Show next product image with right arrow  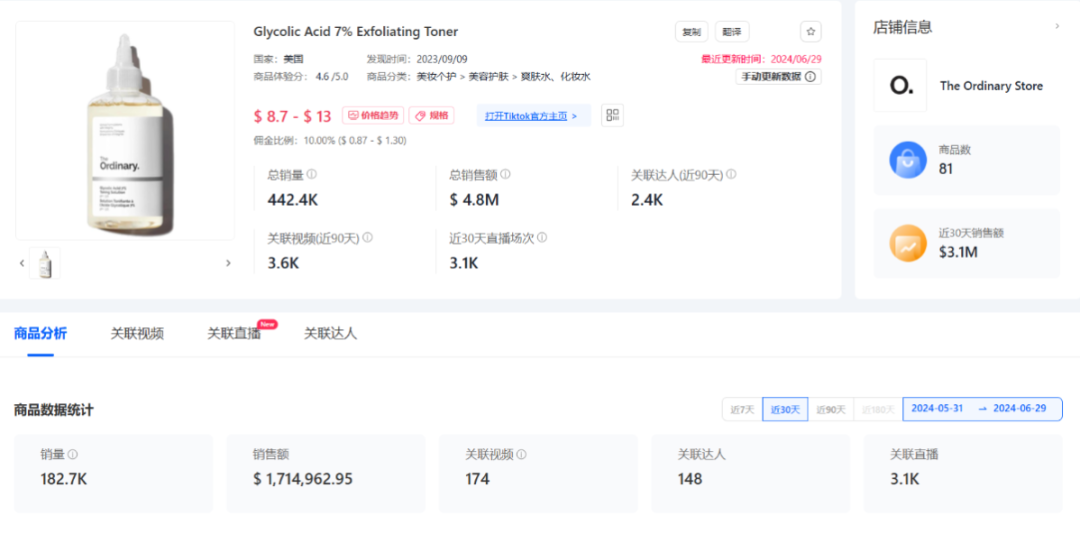pos(228,263)
